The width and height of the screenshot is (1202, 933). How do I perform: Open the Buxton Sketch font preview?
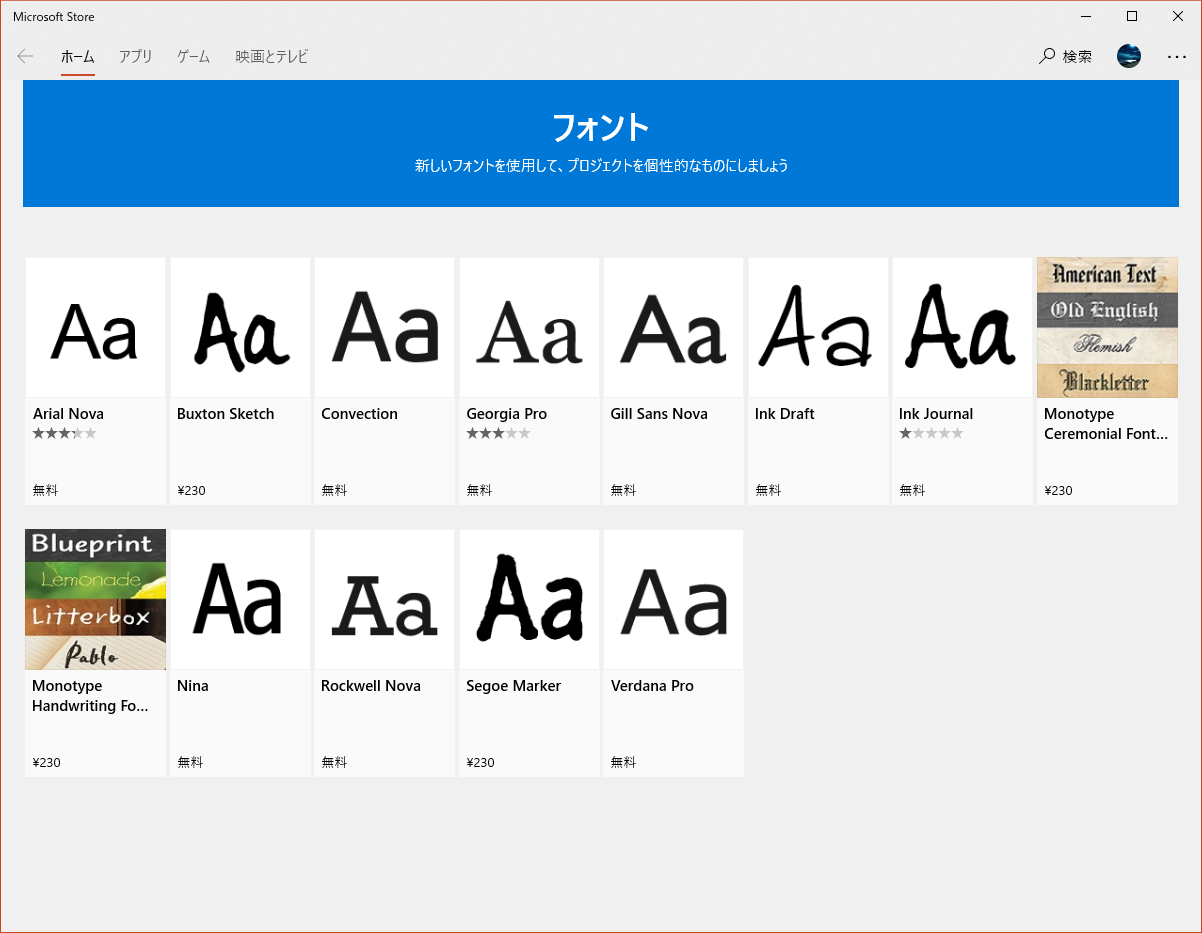[x=240, y=328]
